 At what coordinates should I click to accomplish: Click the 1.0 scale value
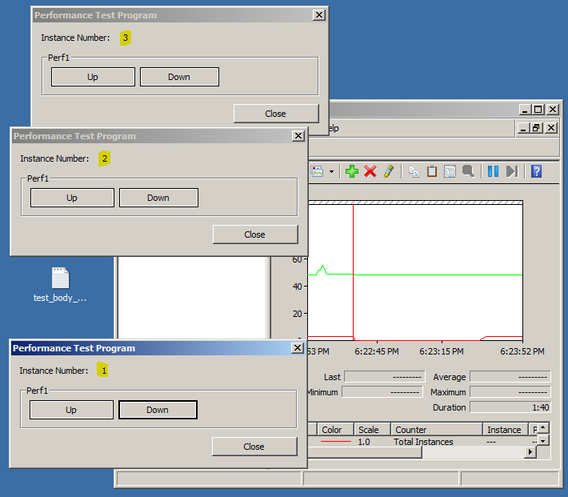pyautogui.click(x=364, y=442)
